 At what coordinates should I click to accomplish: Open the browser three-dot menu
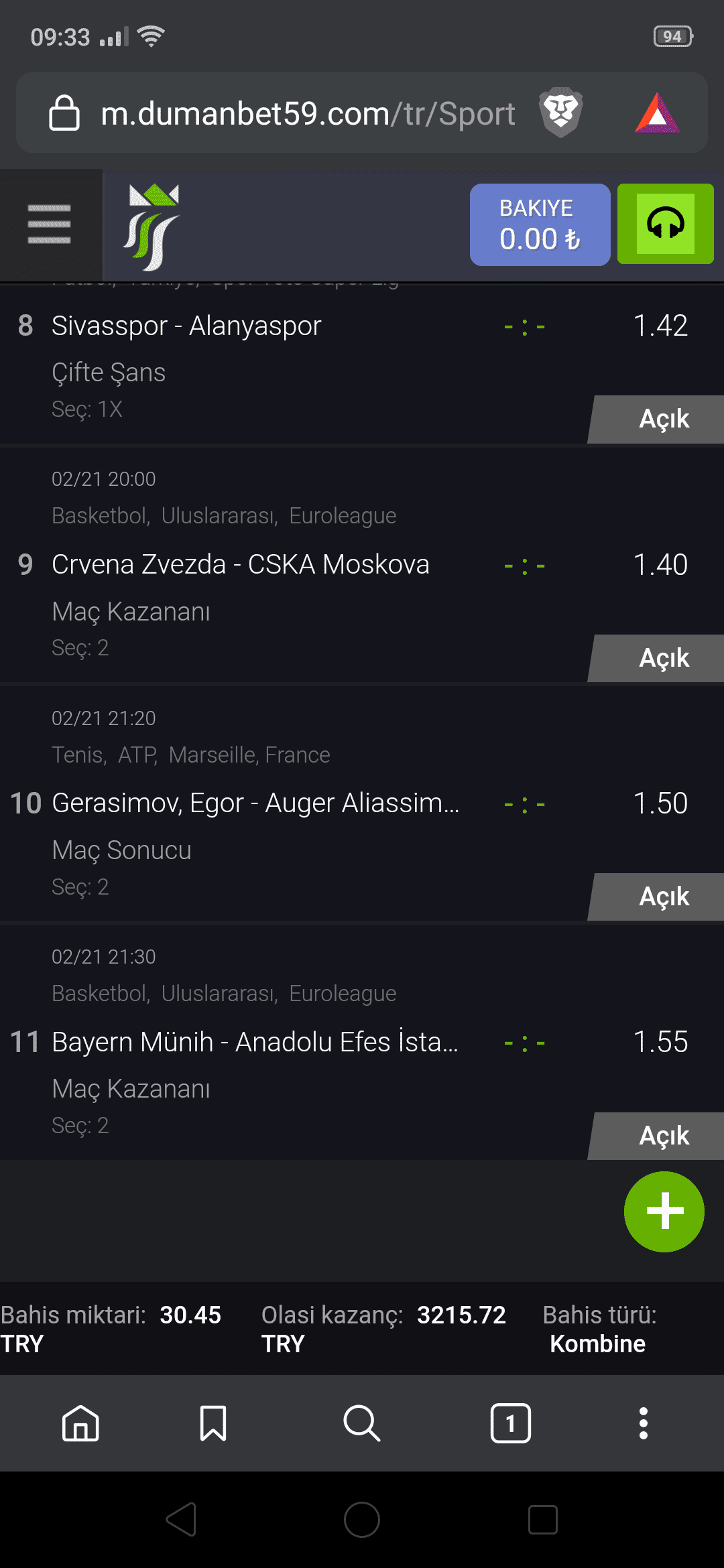[x=644, y=1423]
